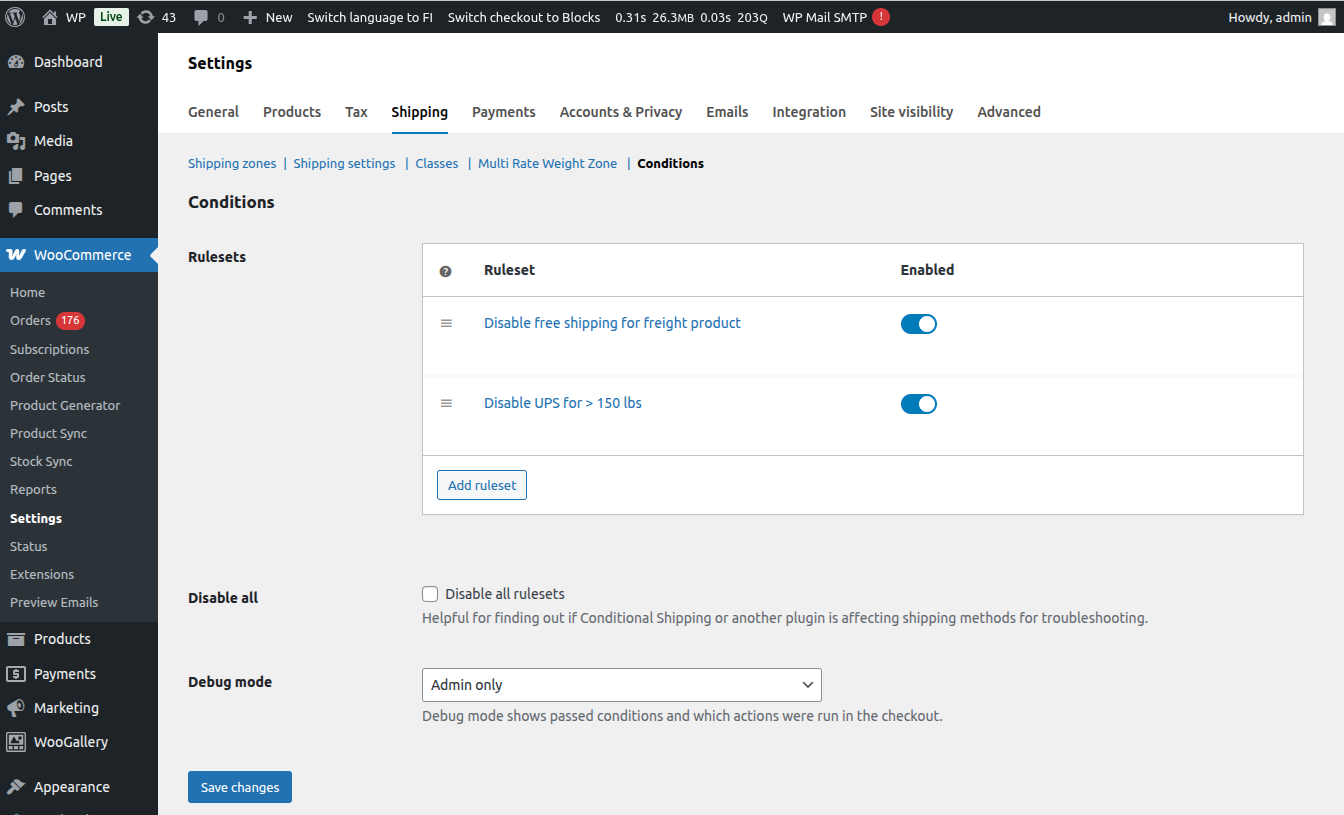Viewport: 1344px width, 815px height.
Task: Click the WP Mail SMTP alert badge
Action: (x=880, y=17)
